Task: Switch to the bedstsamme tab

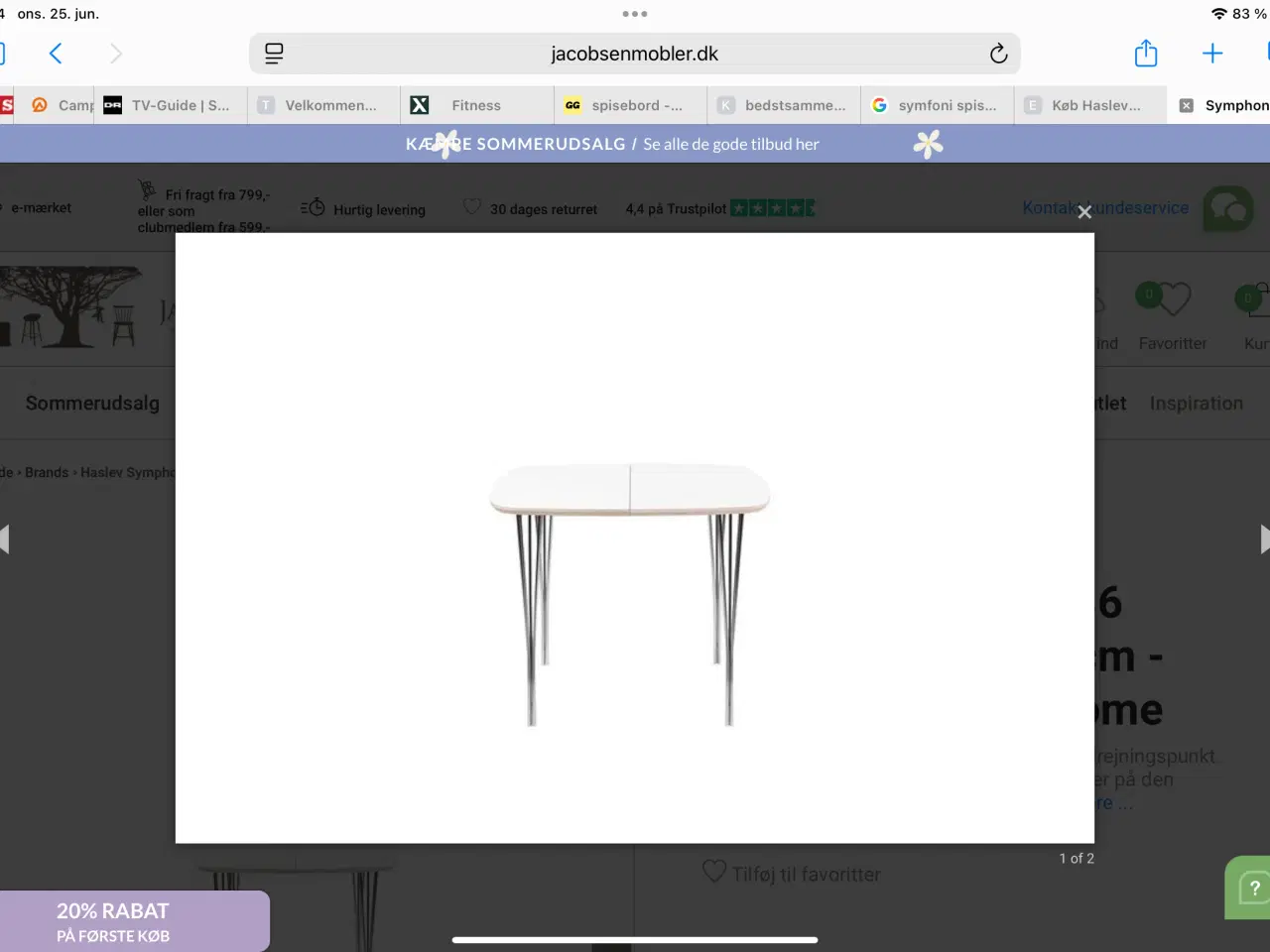Action: pyautogui.click(x=784, y=105)
